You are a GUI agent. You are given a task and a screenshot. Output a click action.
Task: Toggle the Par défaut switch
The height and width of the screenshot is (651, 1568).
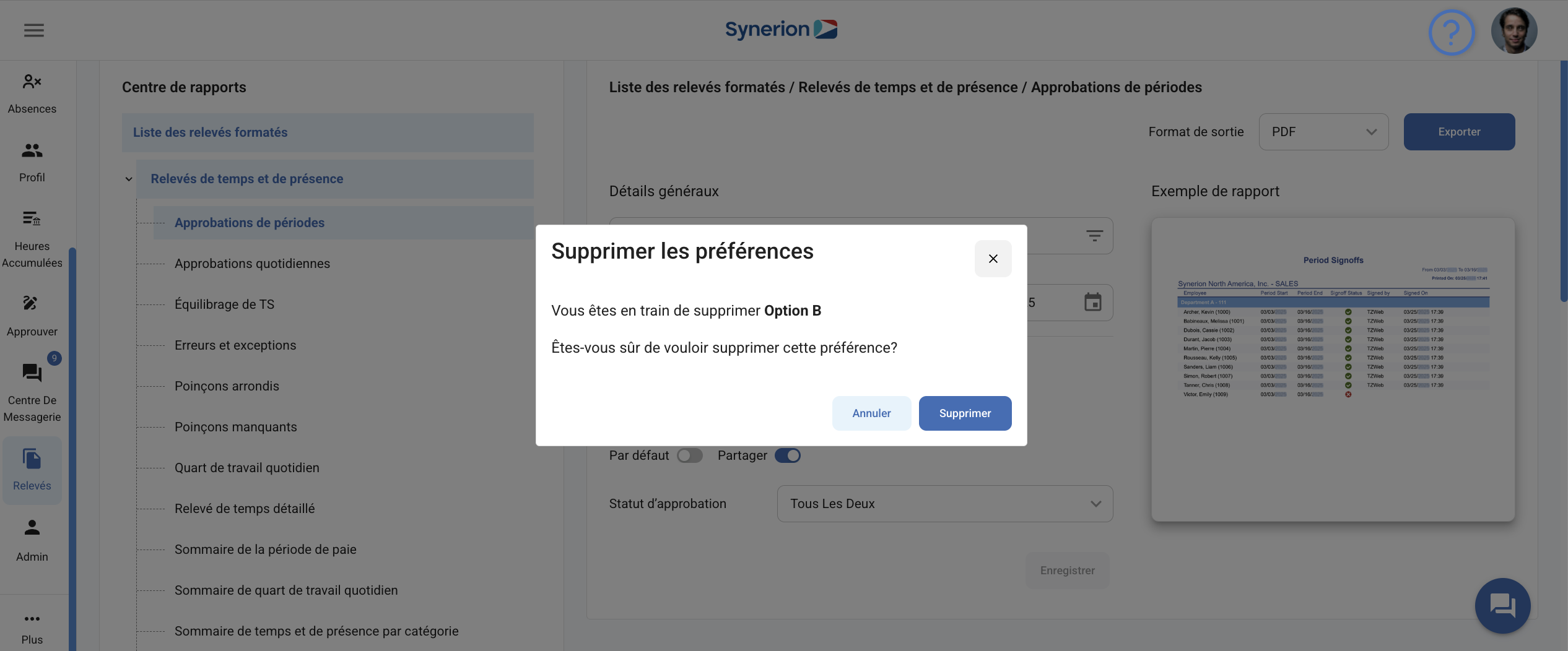[689, 455]
